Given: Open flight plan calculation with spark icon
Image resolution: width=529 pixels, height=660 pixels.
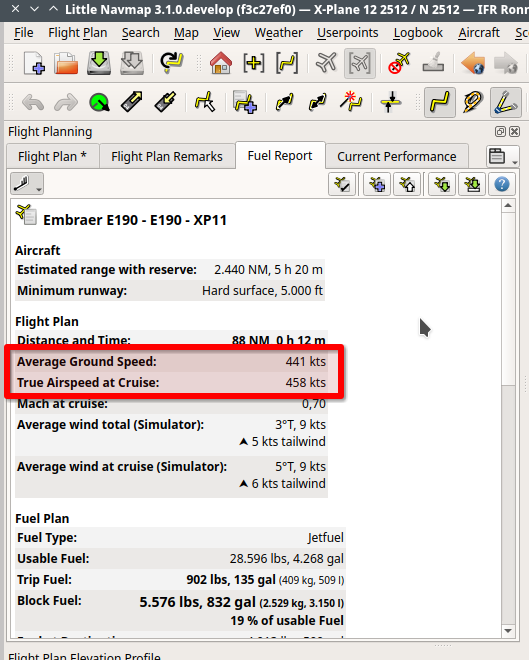Looking at the screenshot, I should click(x=351, y=102).
